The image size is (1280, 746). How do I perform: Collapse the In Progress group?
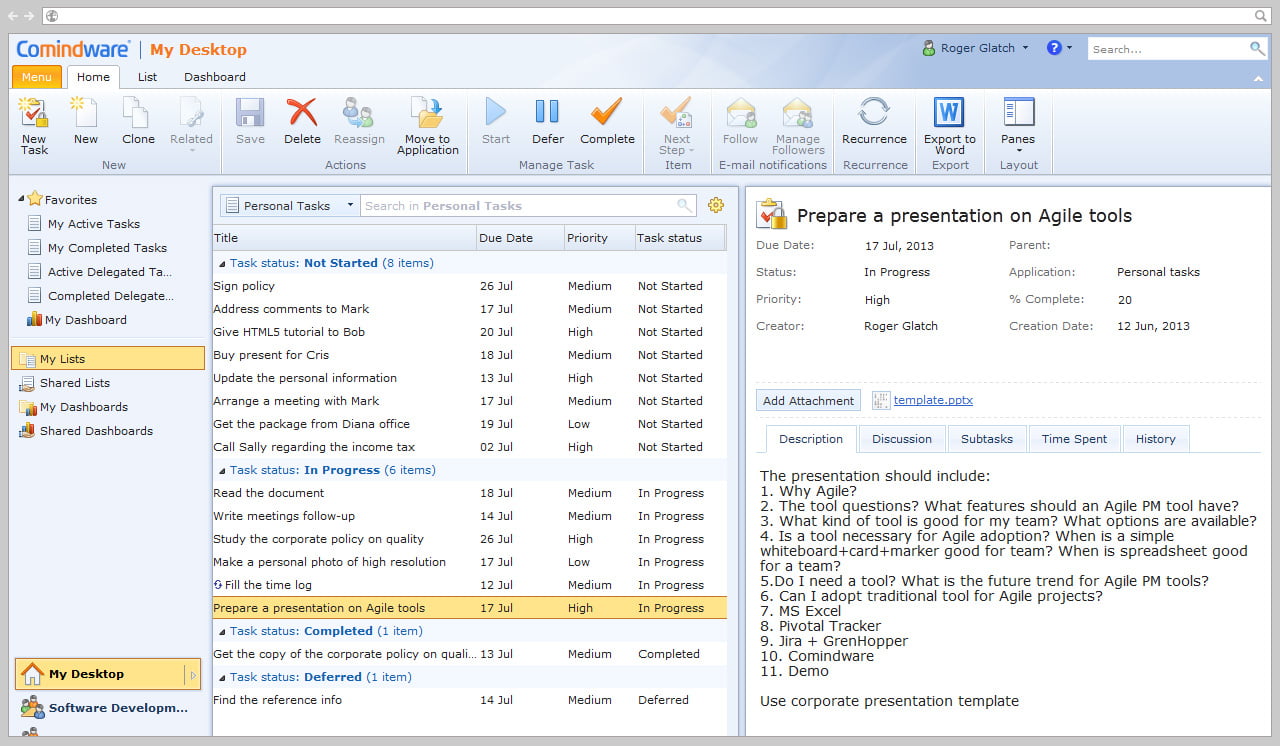(x=222, y=470)
